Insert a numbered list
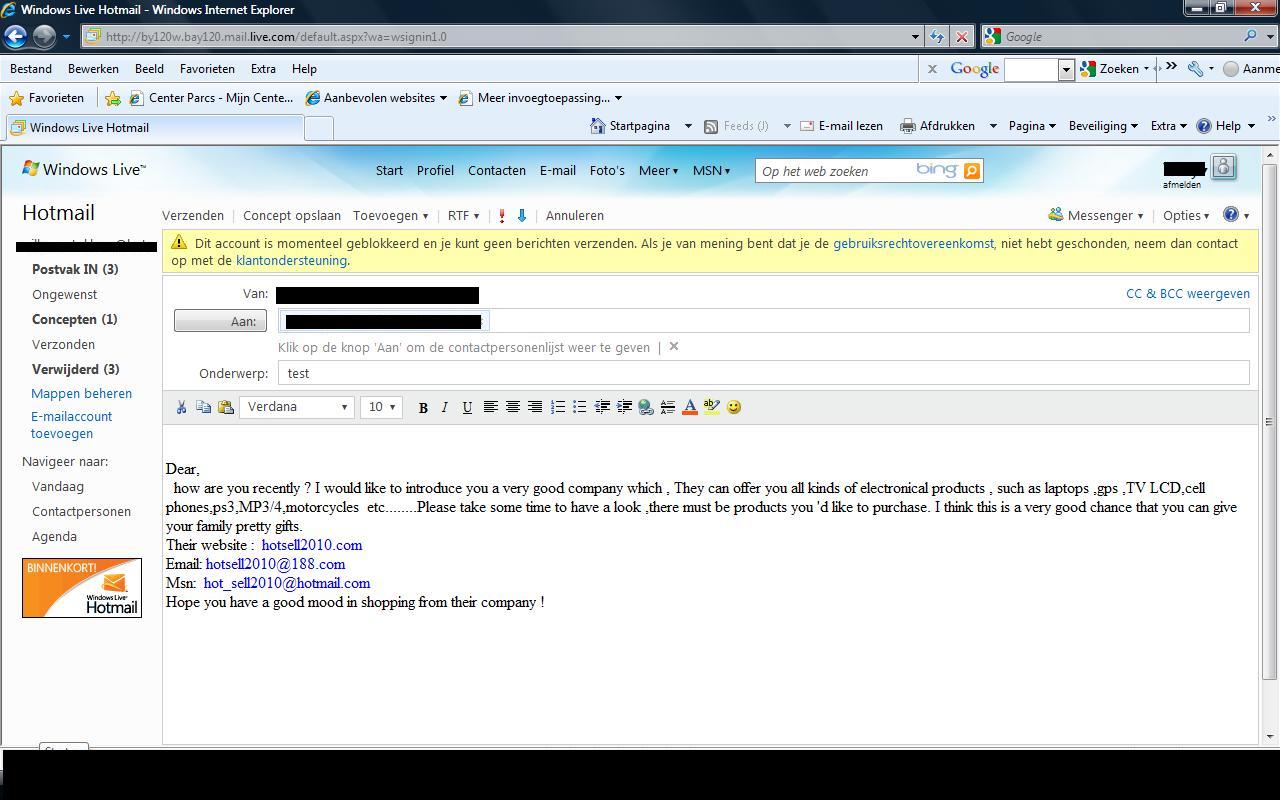Viewport: 1280px width, 800px height. [x=558, y=407]
